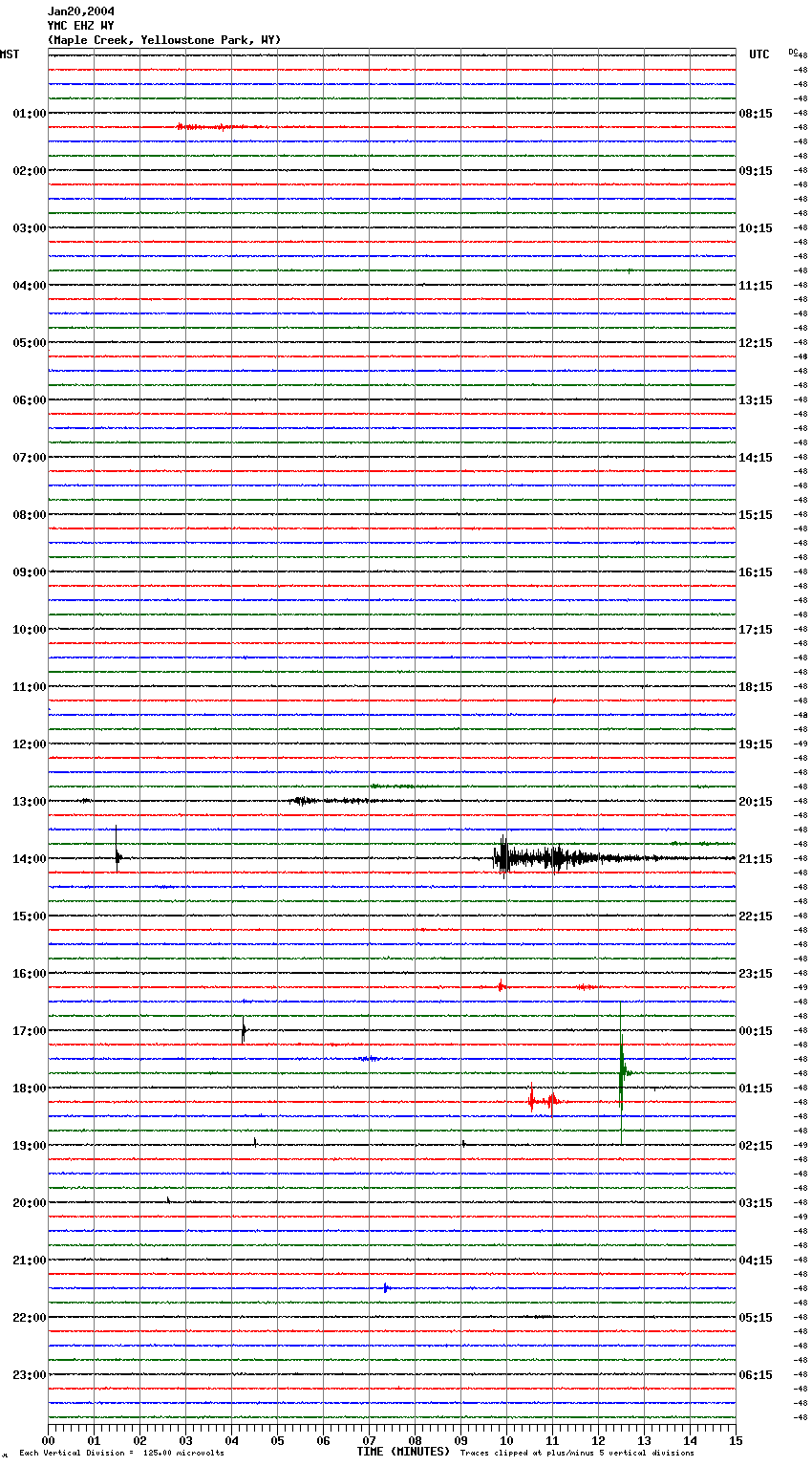Click the 02:15 UTC time label

pos(756,1146)
